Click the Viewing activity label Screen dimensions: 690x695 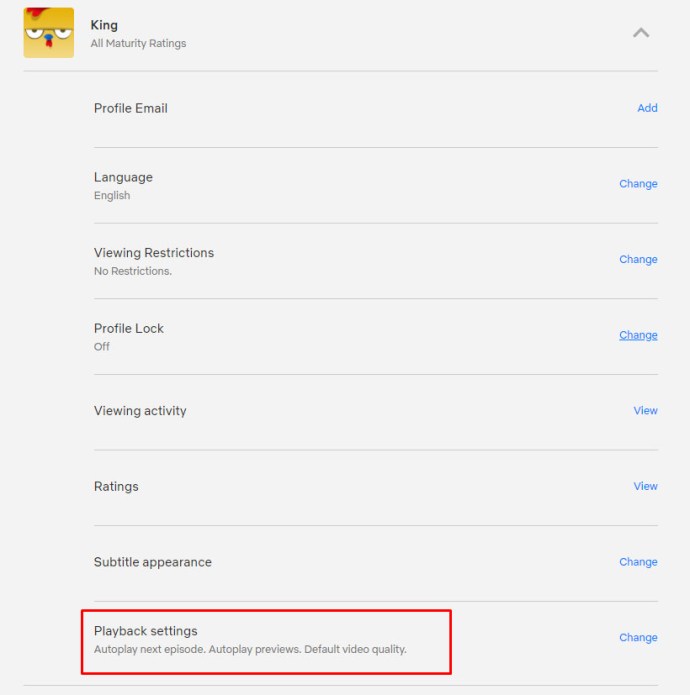tap(140, 410)
